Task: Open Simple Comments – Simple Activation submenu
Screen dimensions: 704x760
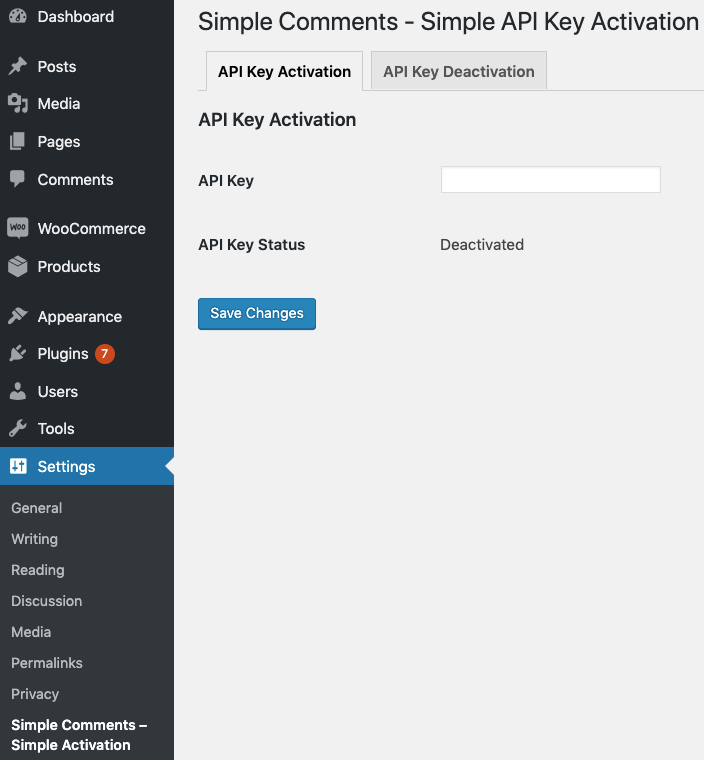Action: (79, 735)
